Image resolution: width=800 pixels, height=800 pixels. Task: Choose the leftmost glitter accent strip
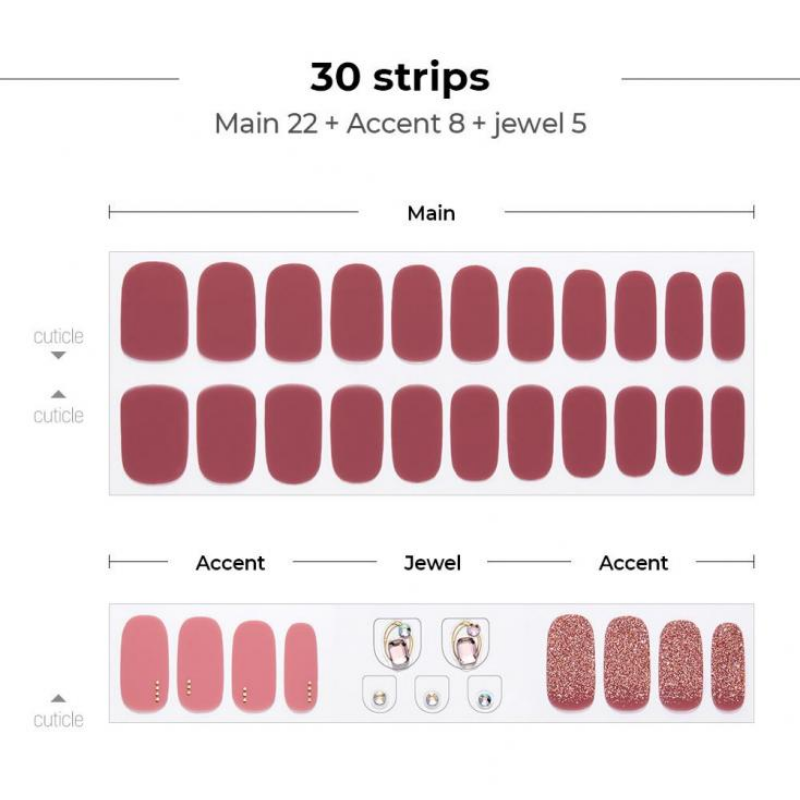[572, 661]
